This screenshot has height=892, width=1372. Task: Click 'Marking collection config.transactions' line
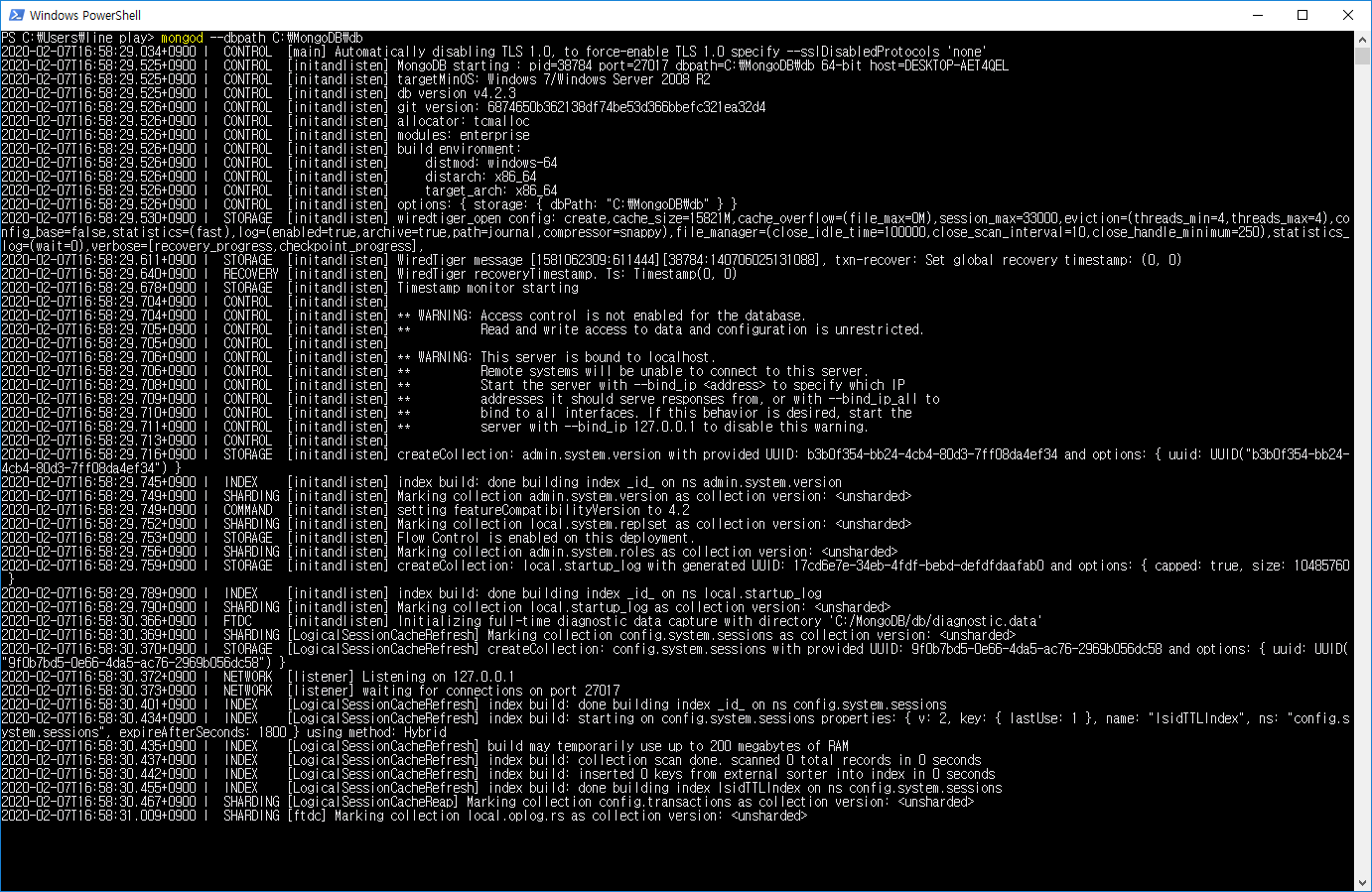click(721, 802)
